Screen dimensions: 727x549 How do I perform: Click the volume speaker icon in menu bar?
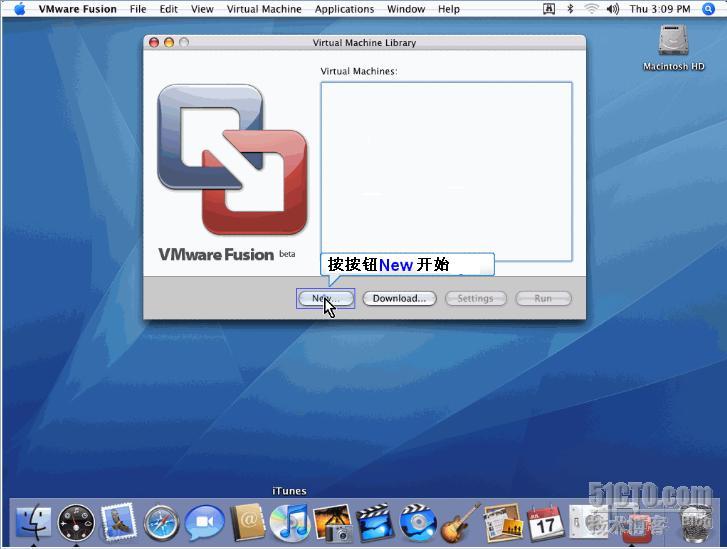click(613, 9)
